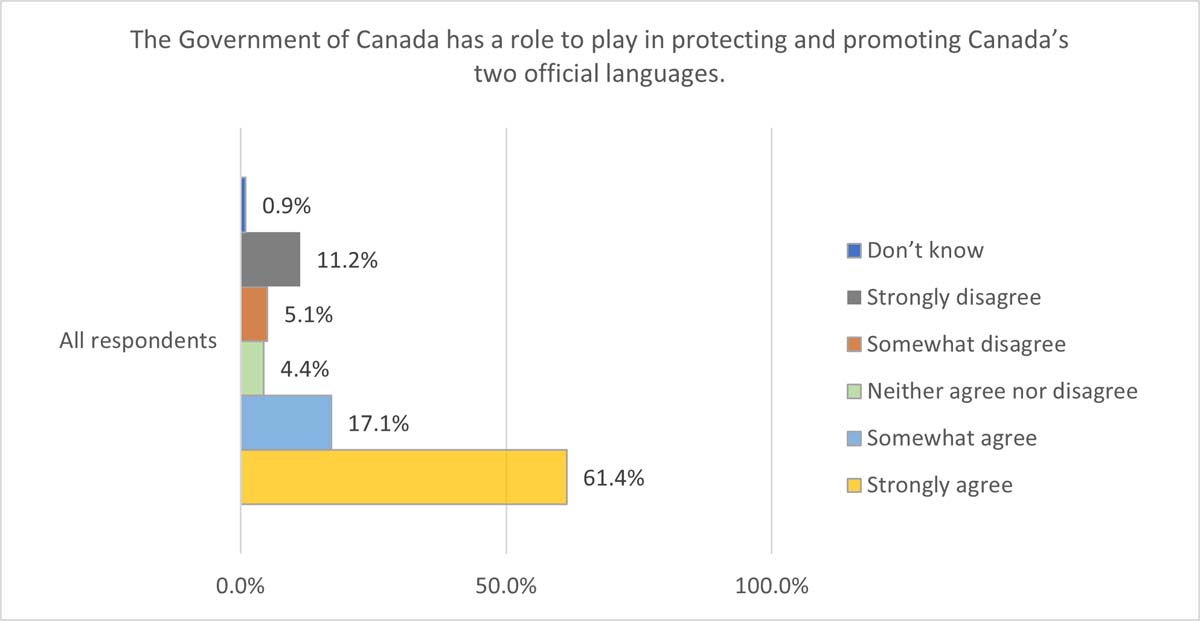Click the Strongly agree yellow legend swatch
Image resolution: width=1200 pixels, height=621 pixels.
point(854,485)
